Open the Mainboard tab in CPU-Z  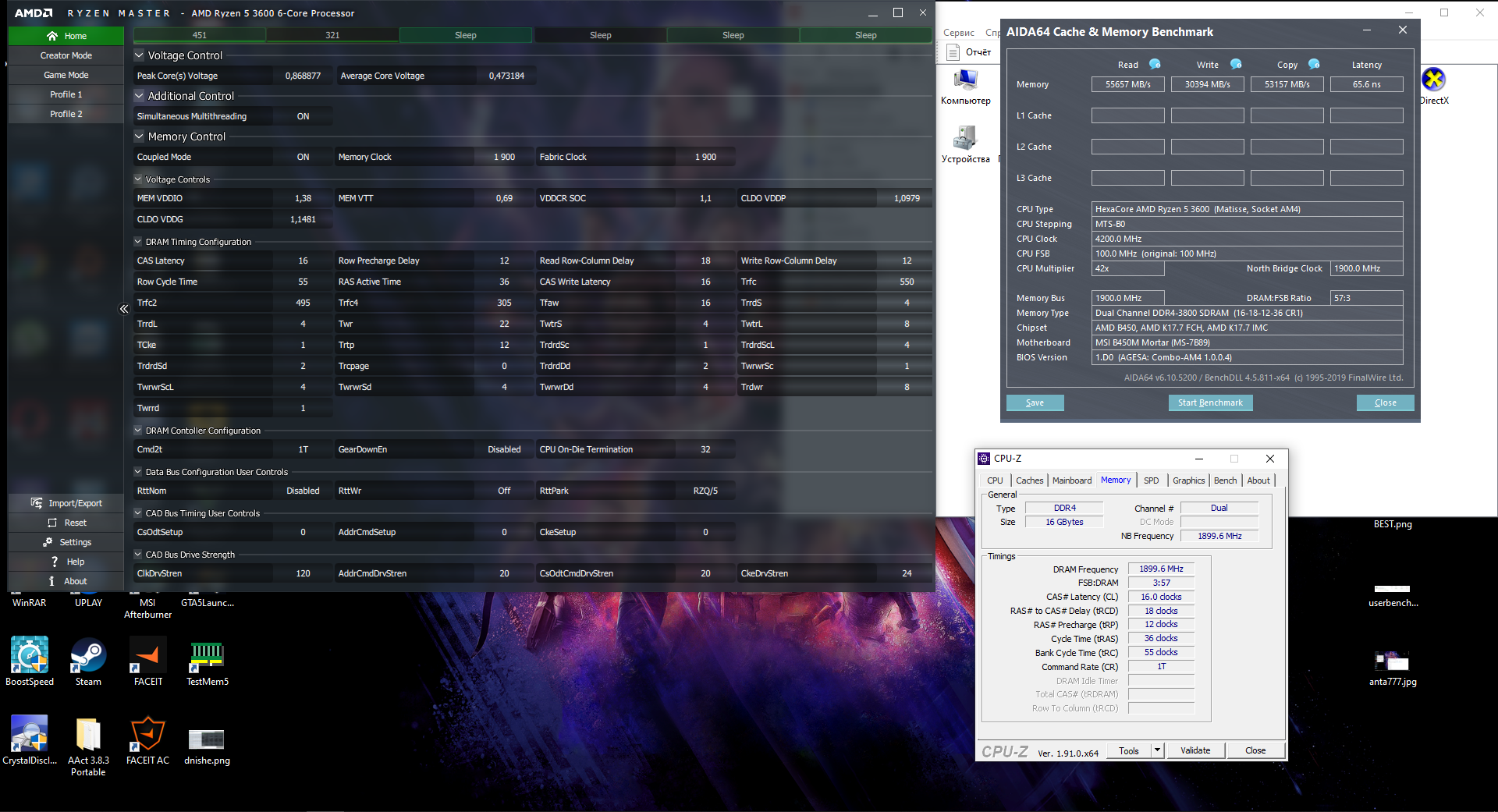click(x=1072, y=480)
